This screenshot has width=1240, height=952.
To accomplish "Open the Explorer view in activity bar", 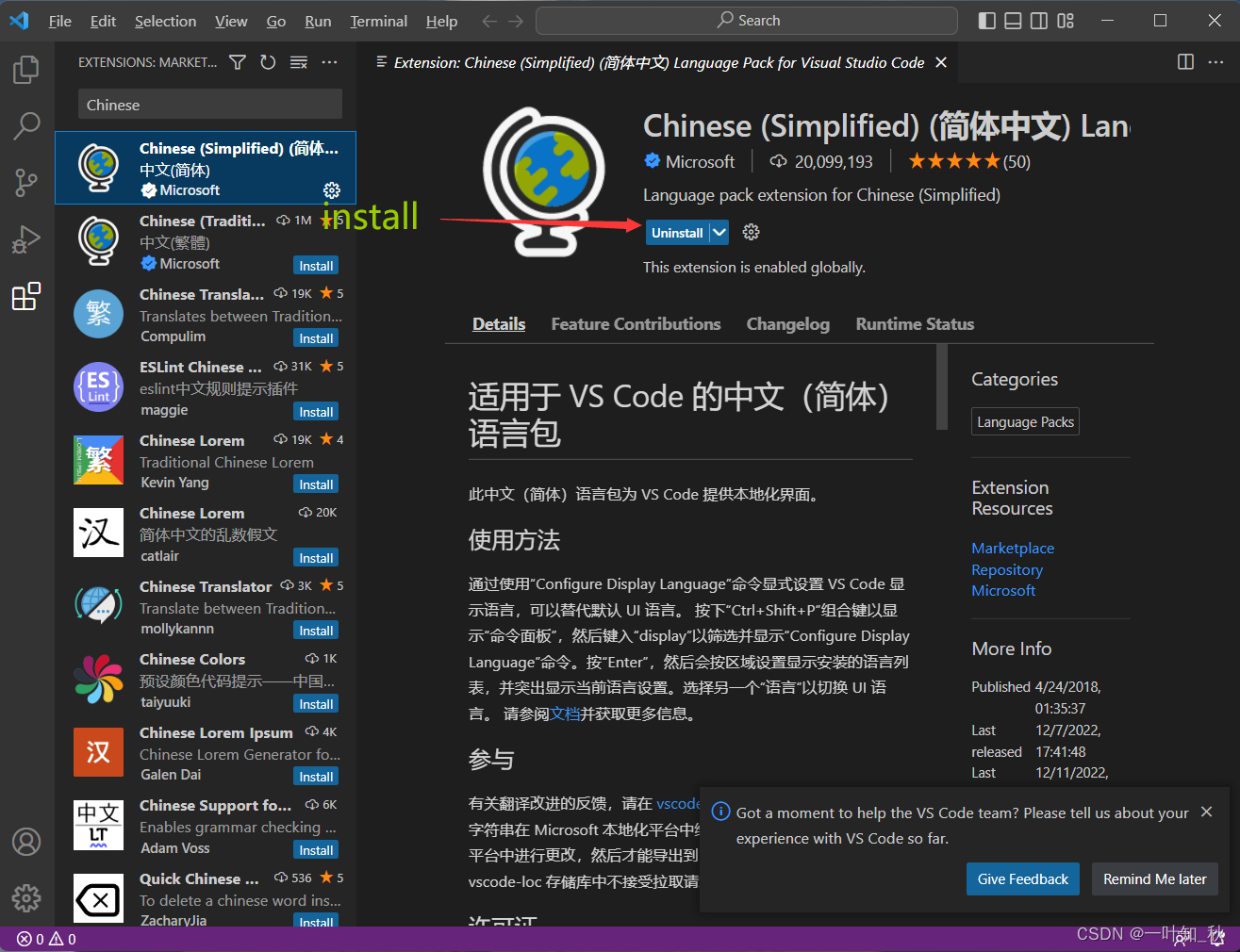I will pos(26,70).
